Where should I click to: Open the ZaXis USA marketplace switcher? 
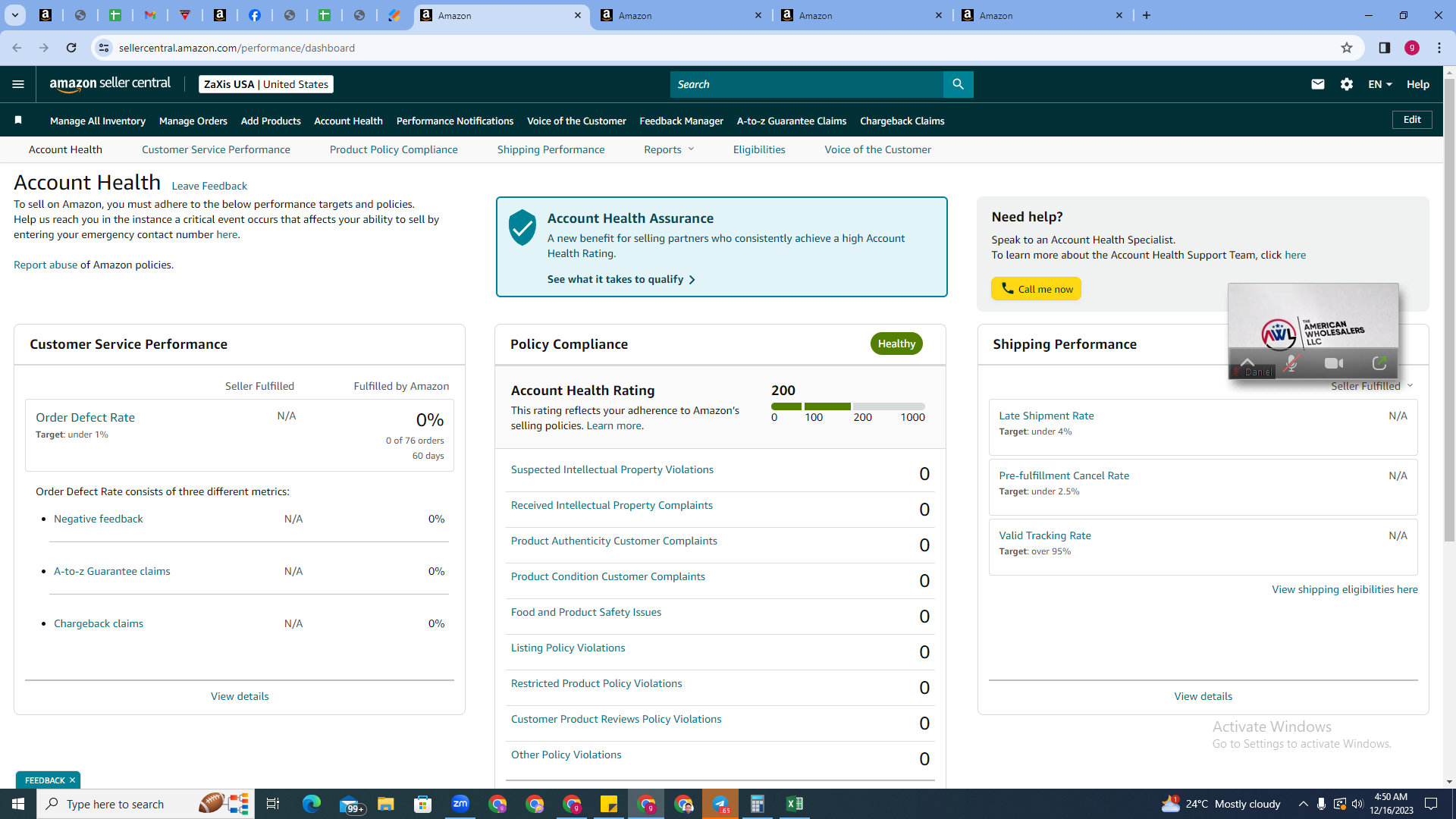(266, 84)
